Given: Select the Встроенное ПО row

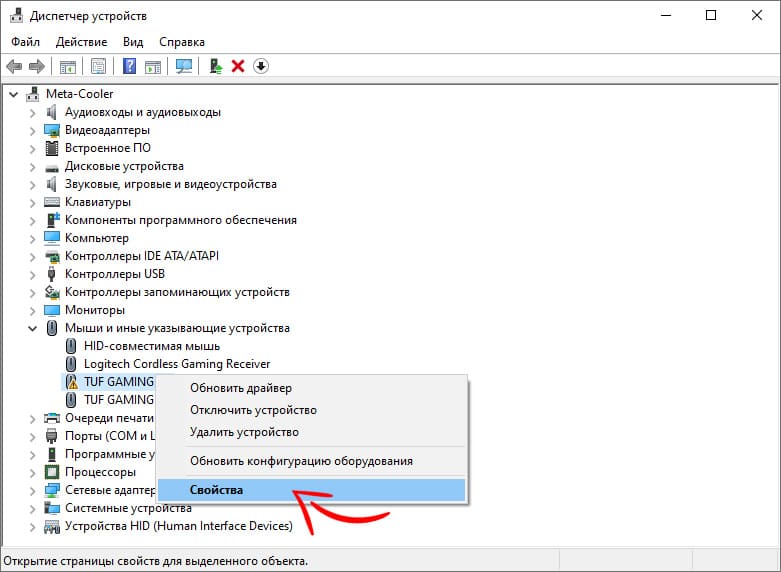Looking at the screenshot, I should coord(108,148).
